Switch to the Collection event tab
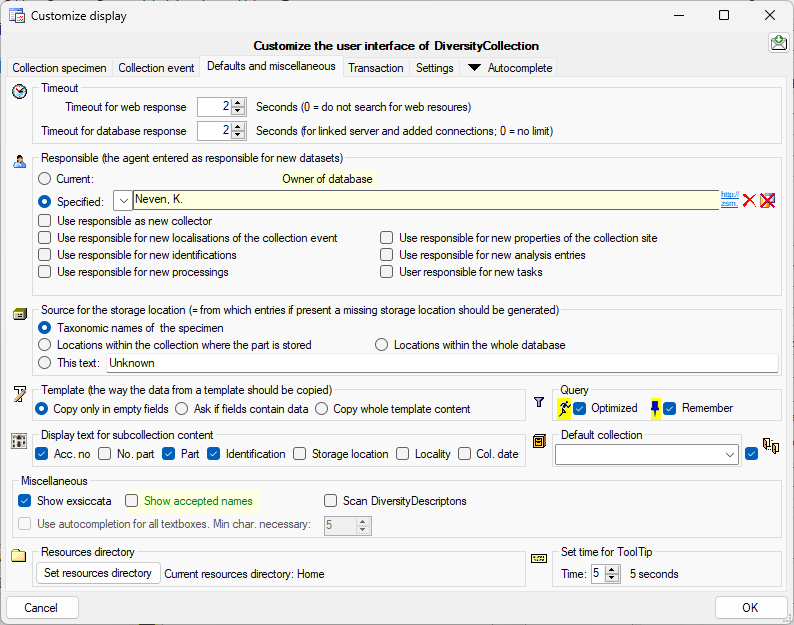The image size is (794, 625). (x=156, y=68)
